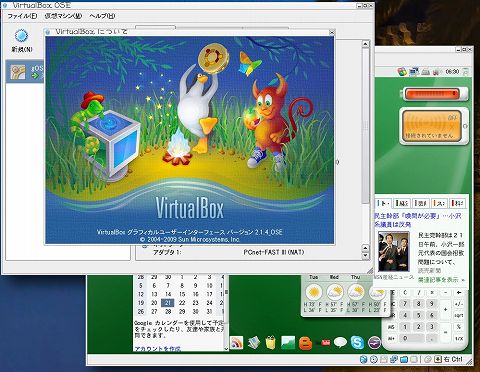This screenshot has height=372, width=480.
Task: Click the details pane scrollbar up arrow
Action: click(x=365, y=44)
